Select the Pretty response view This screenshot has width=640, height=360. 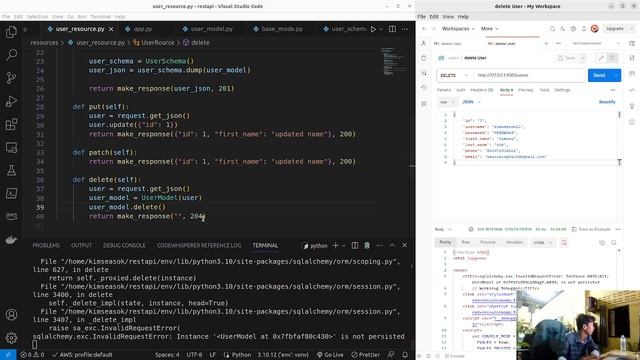point(445,242)
